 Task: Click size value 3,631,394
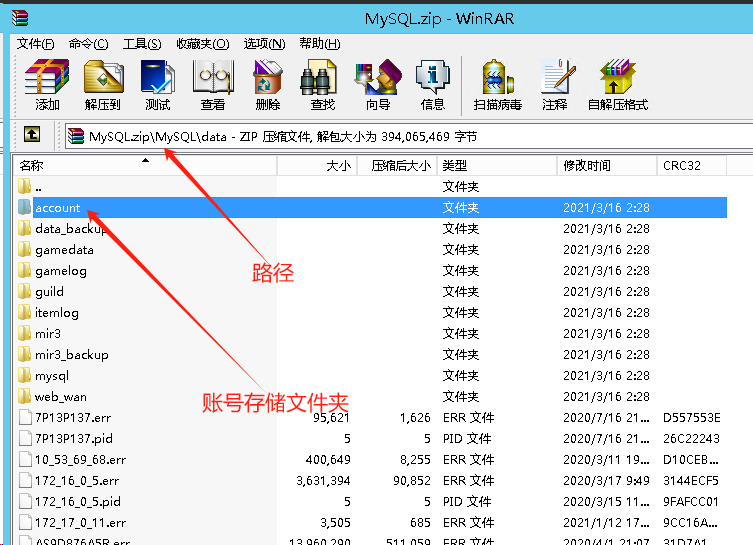323,481
